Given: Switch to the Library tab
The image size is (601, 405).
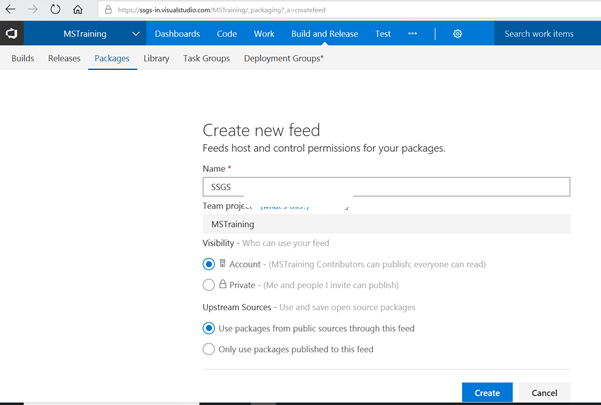Looking at the screenshot, I should coord(156,58).
